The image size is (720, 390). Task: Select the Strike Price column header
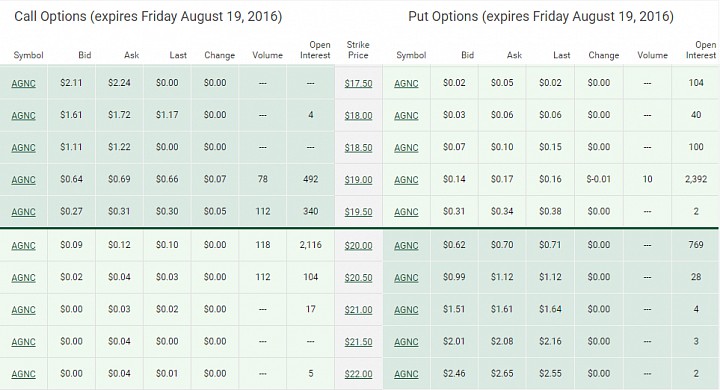coord(358,50)
